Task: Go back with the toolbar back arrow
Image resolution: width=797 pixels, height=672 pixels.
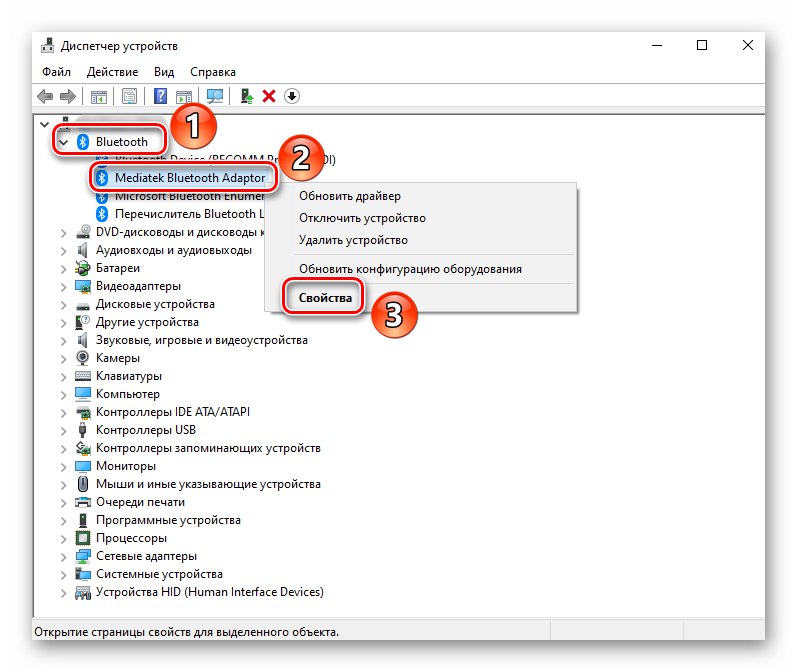Action: [45, 96]
